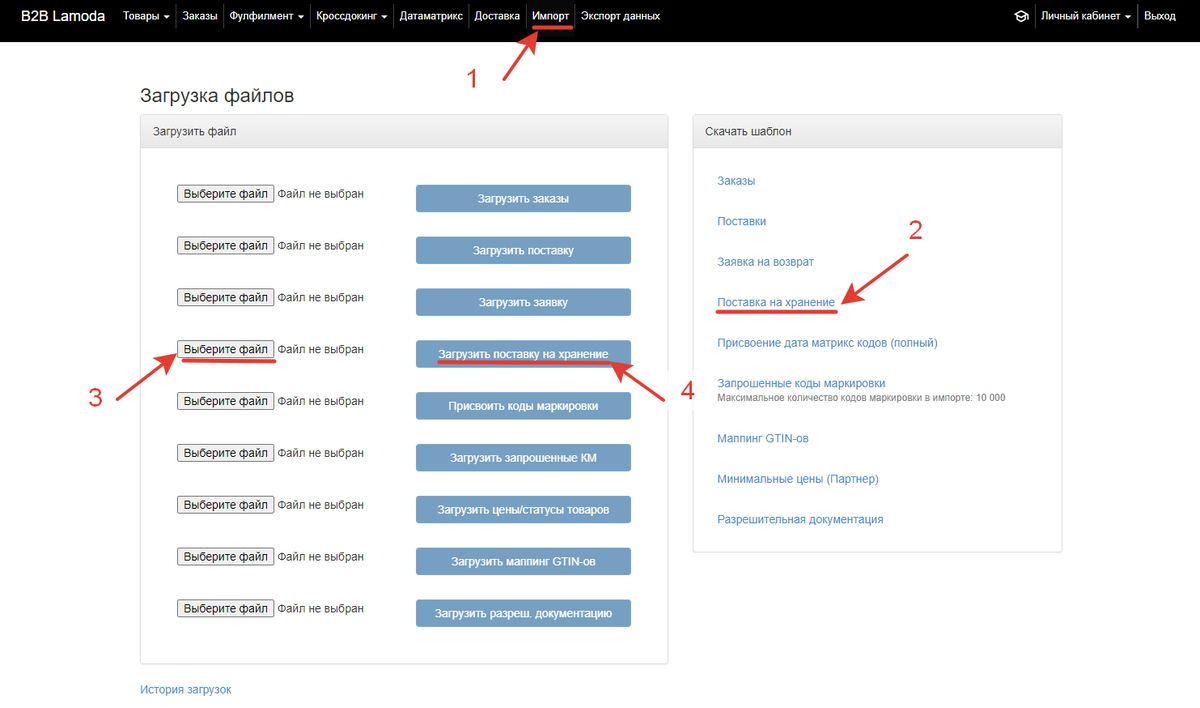
Task: Submit with Загрузить поставку на хранение button
Action: click(x=523, y=354)
